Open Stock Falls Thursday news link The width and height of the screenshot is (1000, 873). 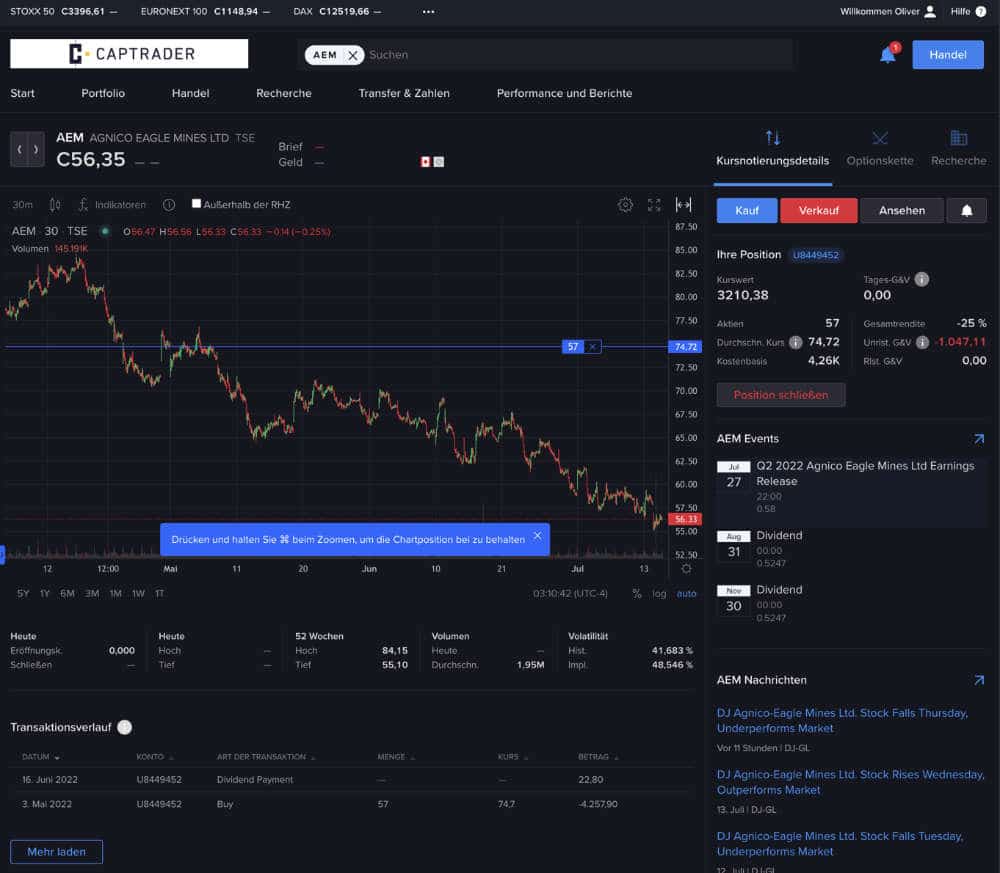pyautogui.click(x=842, y=721)
